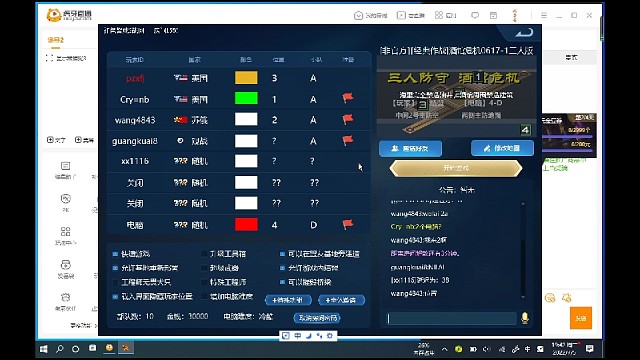Open 我的房间 in the Huya top bar
This screenshot has height=360, width=640.
pos(371,16)
